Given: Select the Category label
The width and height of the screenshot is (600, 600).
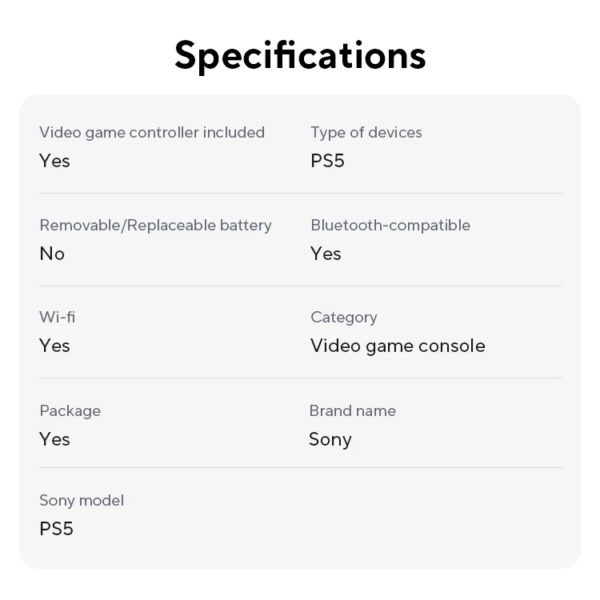Looking at the screenshot, I should 344,318.
